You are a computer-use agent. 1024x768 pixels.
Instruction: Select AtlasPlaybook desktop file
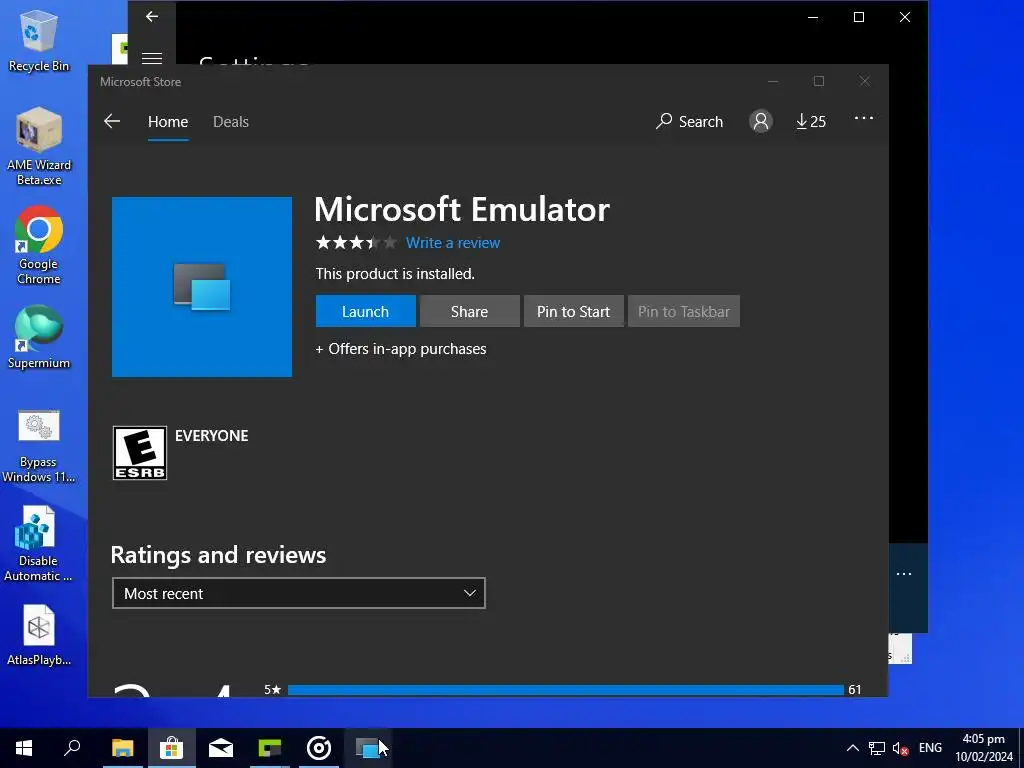pyautogui.click(x=39, y=635)
